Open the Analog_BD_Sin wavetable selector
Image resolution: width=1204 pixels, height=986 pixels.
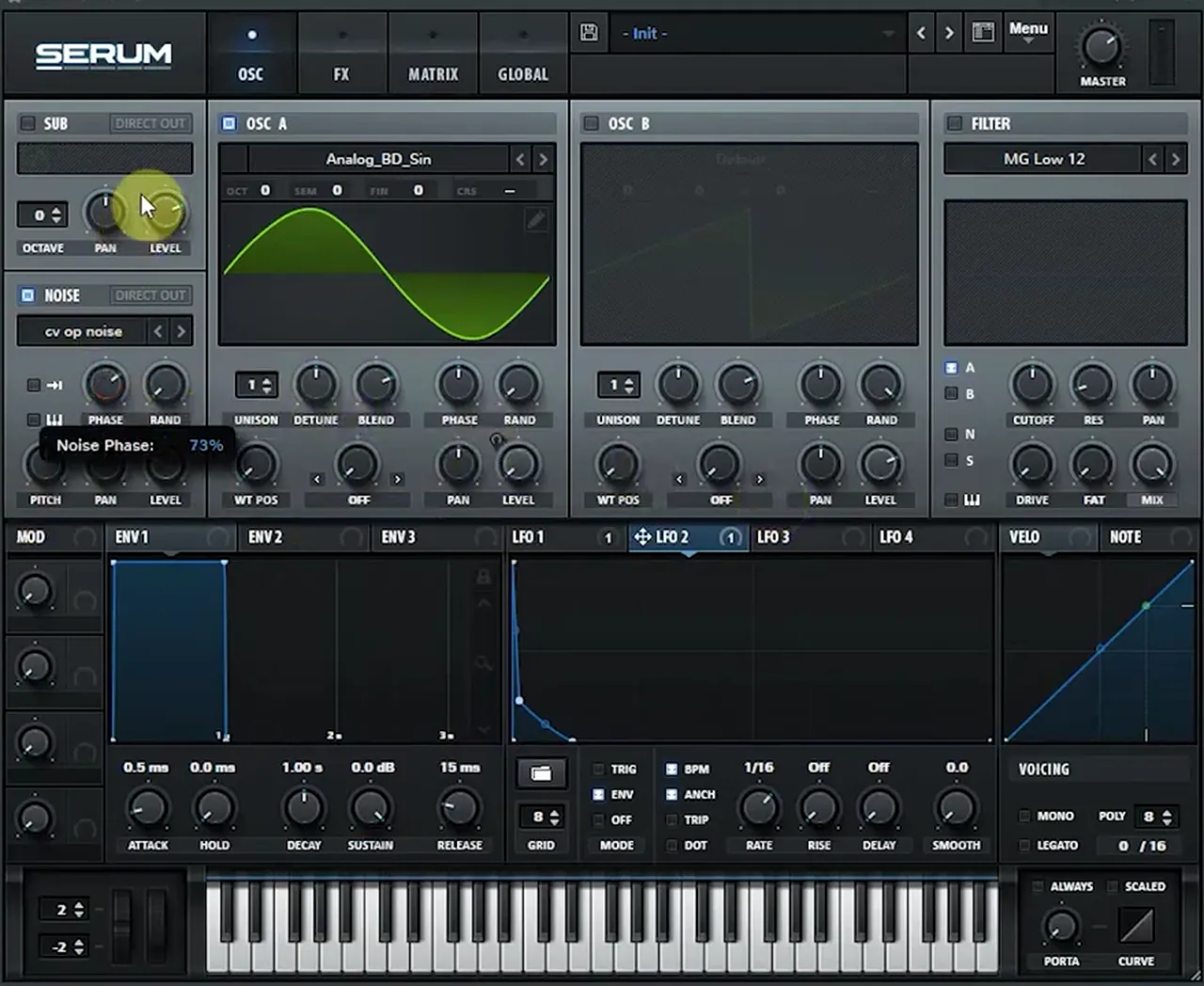click(x=378, y=159)
